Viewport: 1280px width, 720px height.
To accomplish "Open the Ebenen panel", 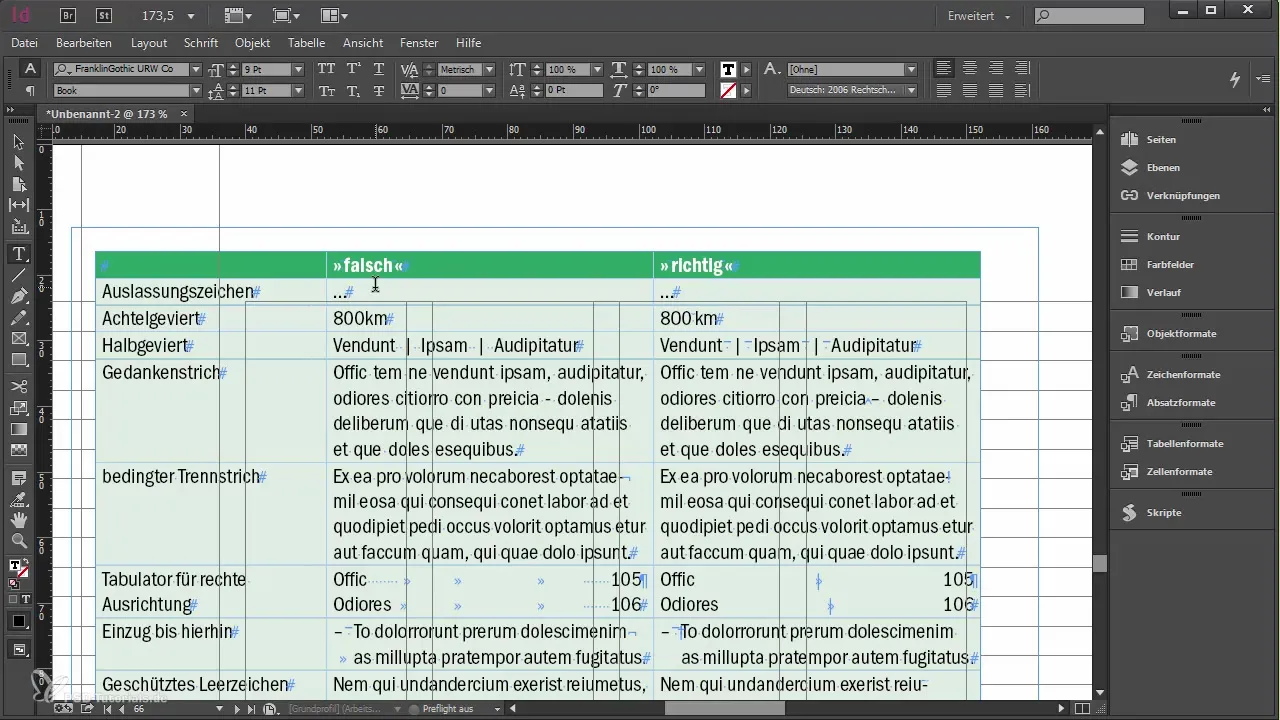I will pos(1163,168).
